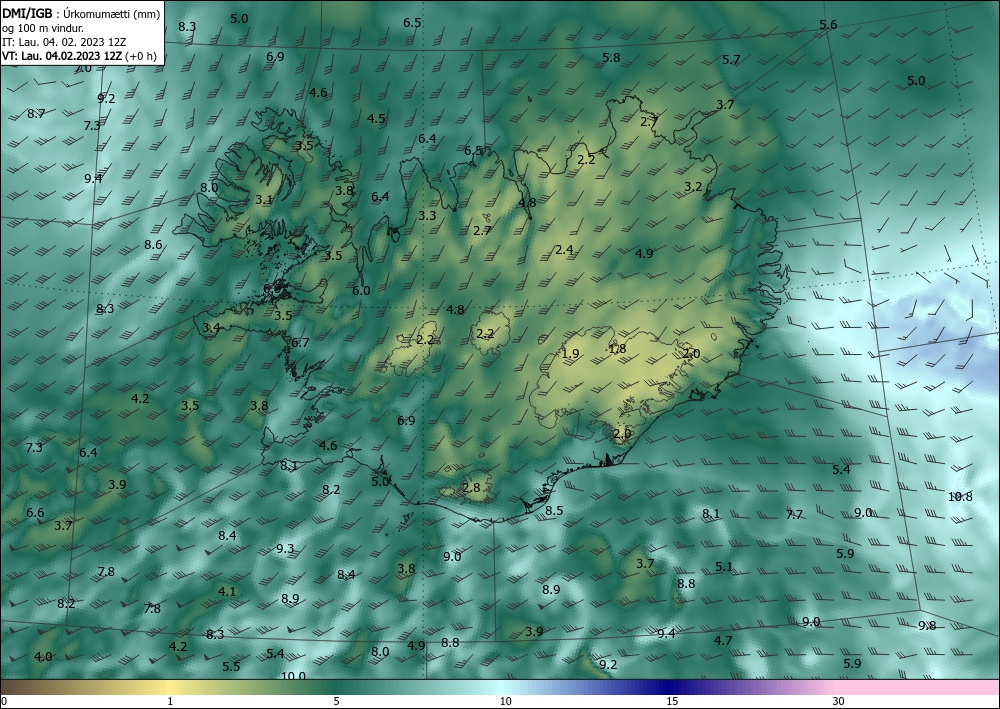This screenshot has height=709, width=1000.
Task: Click the 8.5 value on the map
Action: pos(554,510)
